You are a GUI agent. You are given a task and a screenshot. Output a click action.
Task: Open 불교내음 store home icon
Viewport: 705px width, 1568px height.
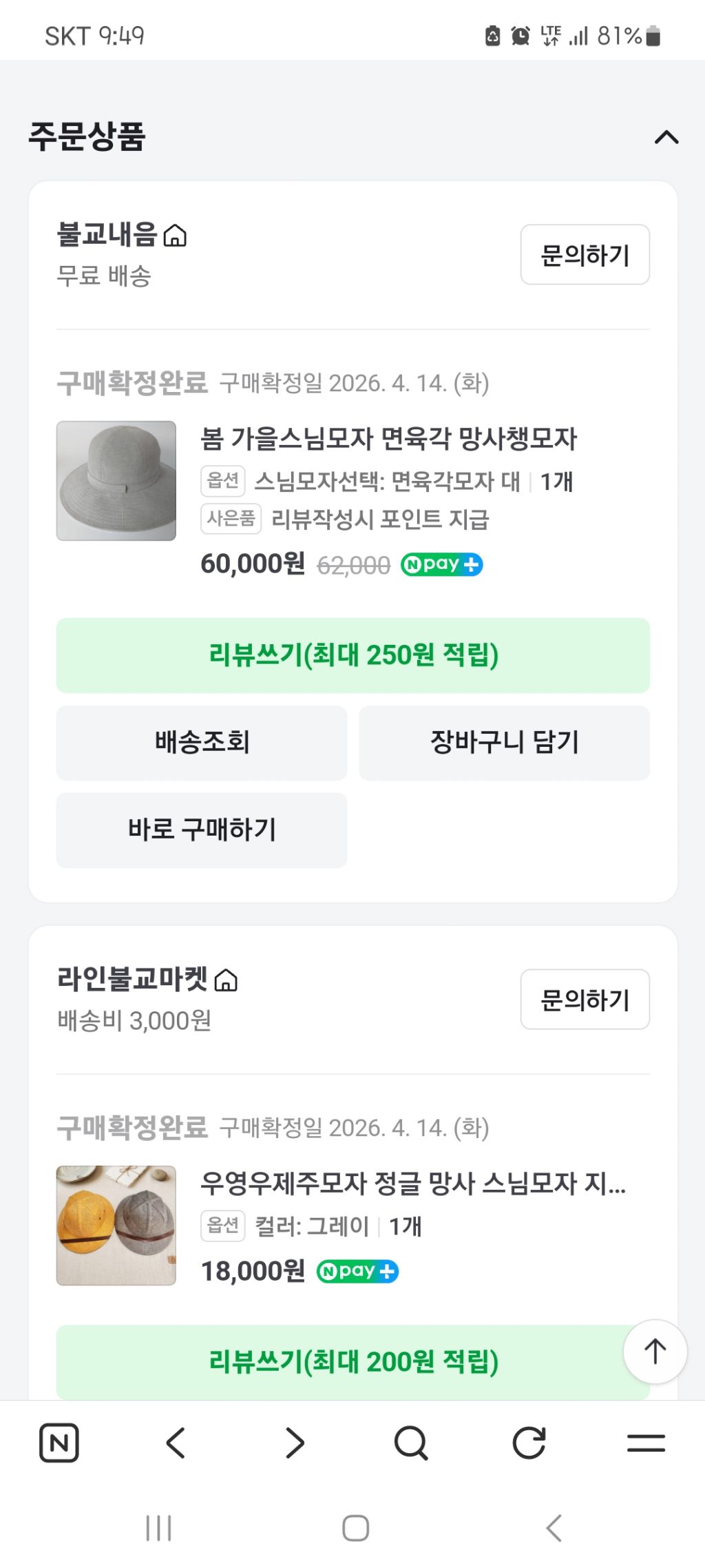pyautogui.click(x=175, y=236)
